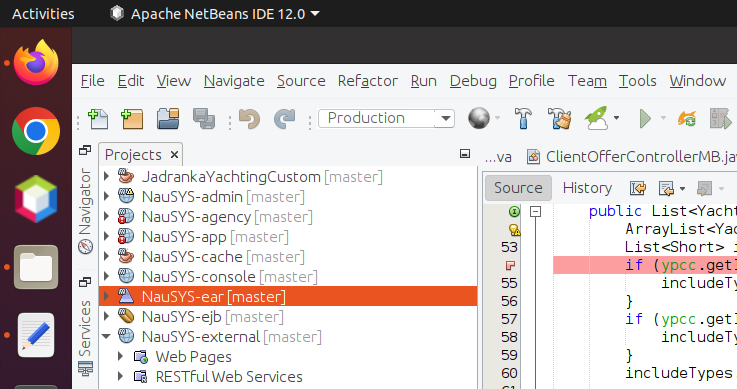This screenshot has height=389, width=737.
Task: Expand the NauSYS-app project node
Action: pos(107,236)
